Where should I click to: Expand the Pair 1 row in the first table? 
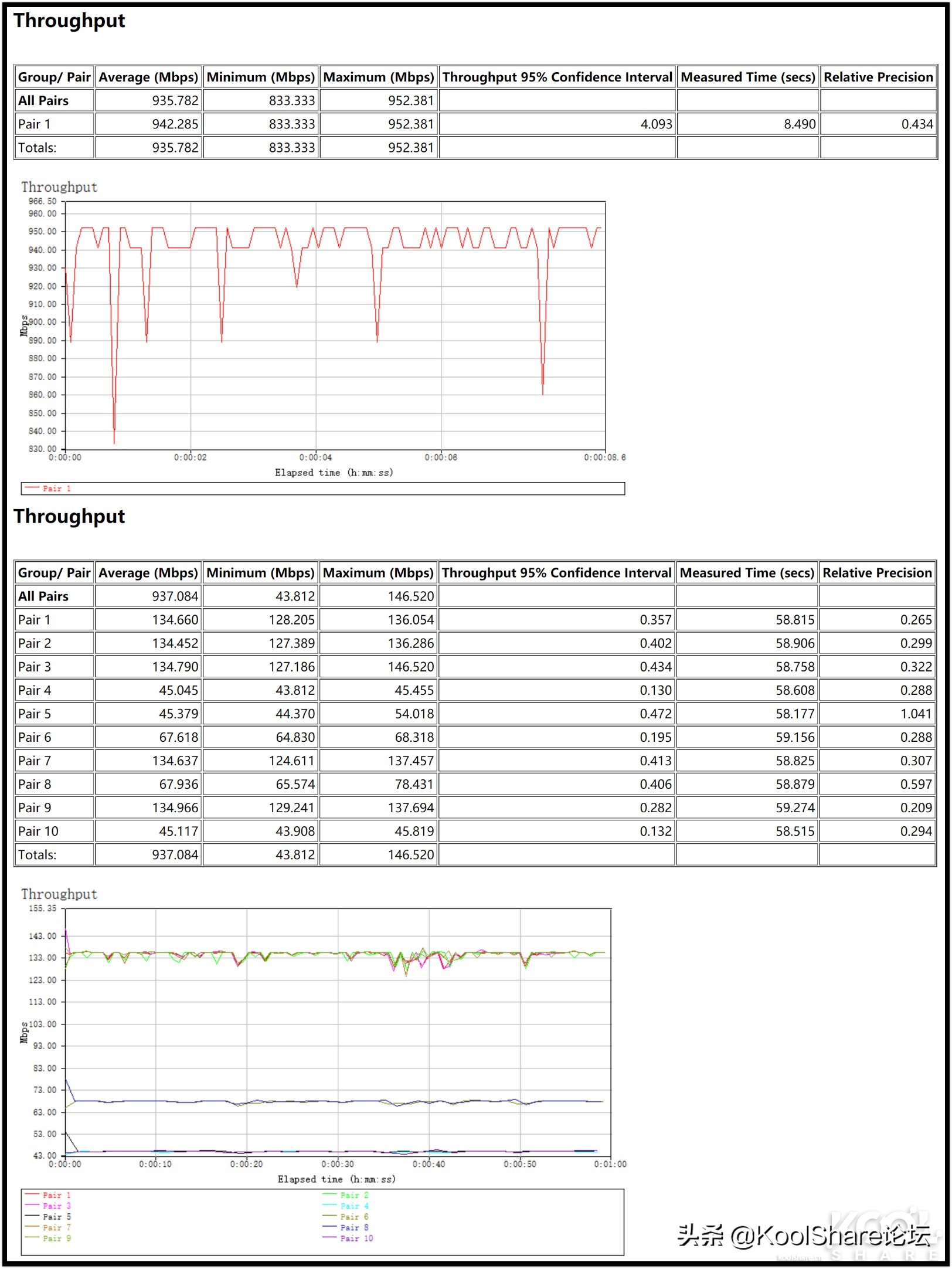click(x=36, y=124)
